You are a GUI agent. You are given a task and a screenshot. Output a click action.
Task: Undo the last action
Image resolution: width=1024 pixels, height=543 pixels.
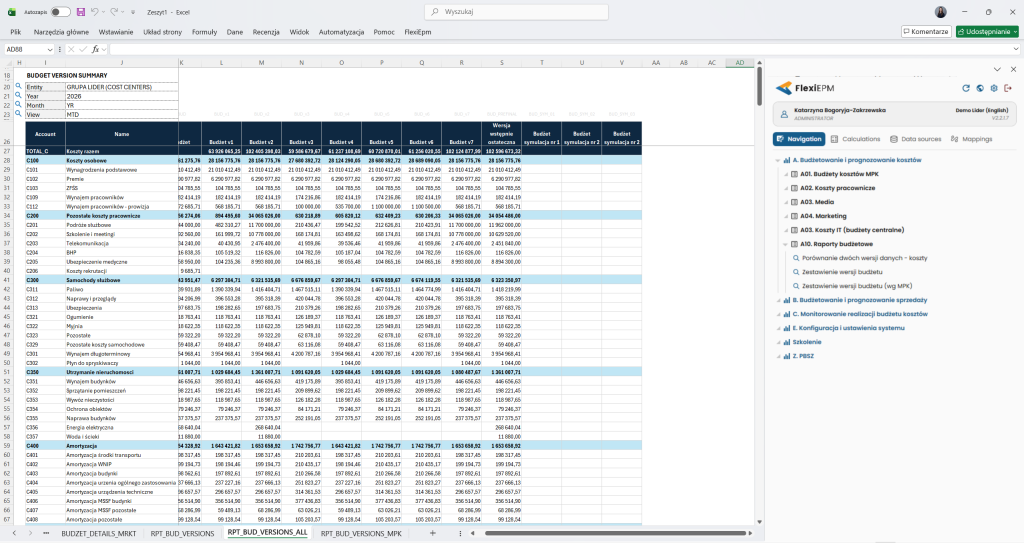point(95,12)
